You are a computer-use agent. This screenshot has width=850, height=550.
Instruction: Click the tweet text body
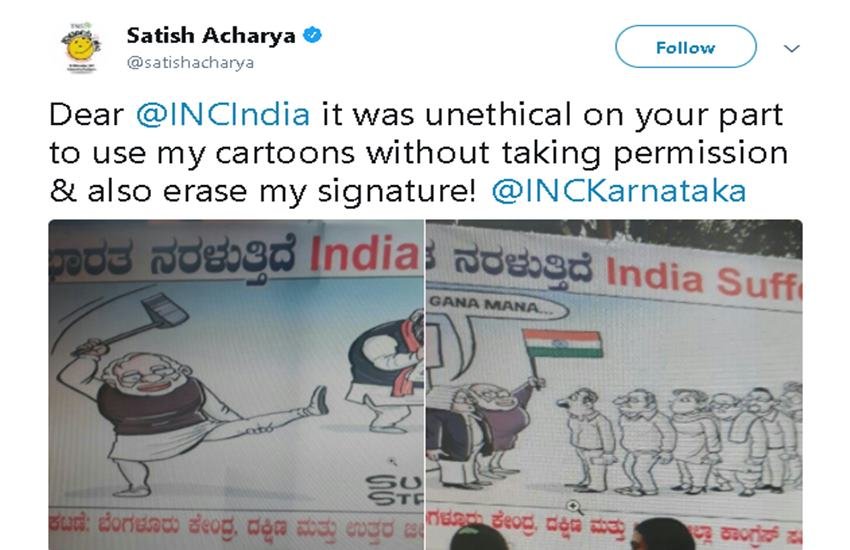click(418, 153)
